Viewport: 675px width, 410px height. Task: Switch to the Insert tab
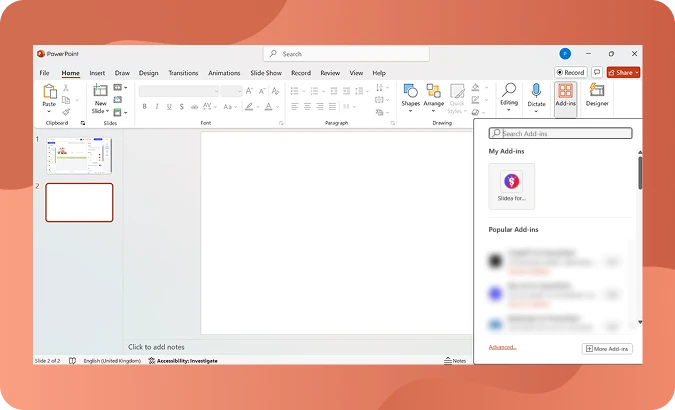(x=97, y=73)
